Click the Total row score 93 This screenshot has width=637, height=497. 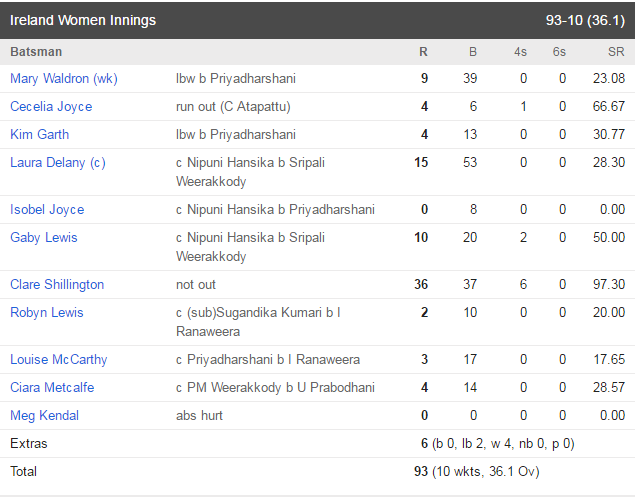tap(421, 471)
